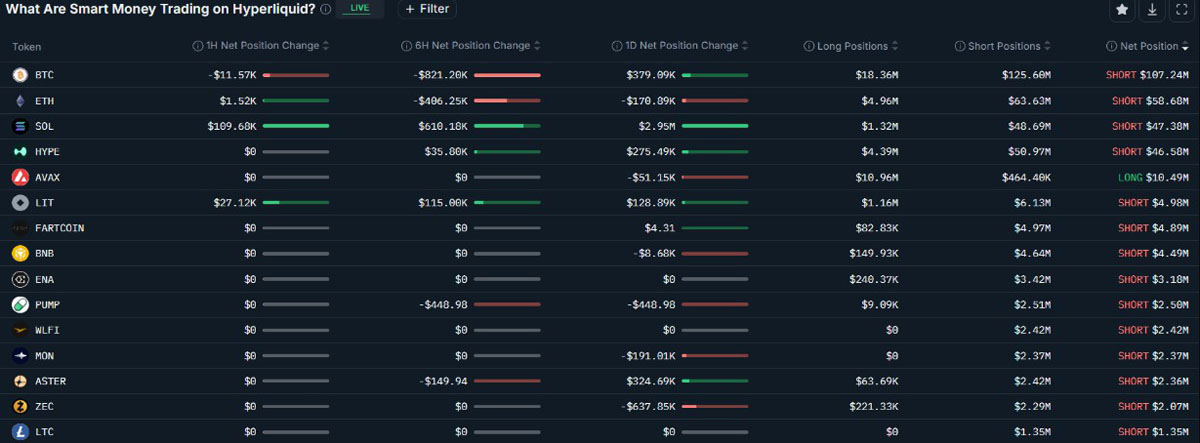Click the fullscreen expand icon
1200x443 pixels.
click(1181, 10)
